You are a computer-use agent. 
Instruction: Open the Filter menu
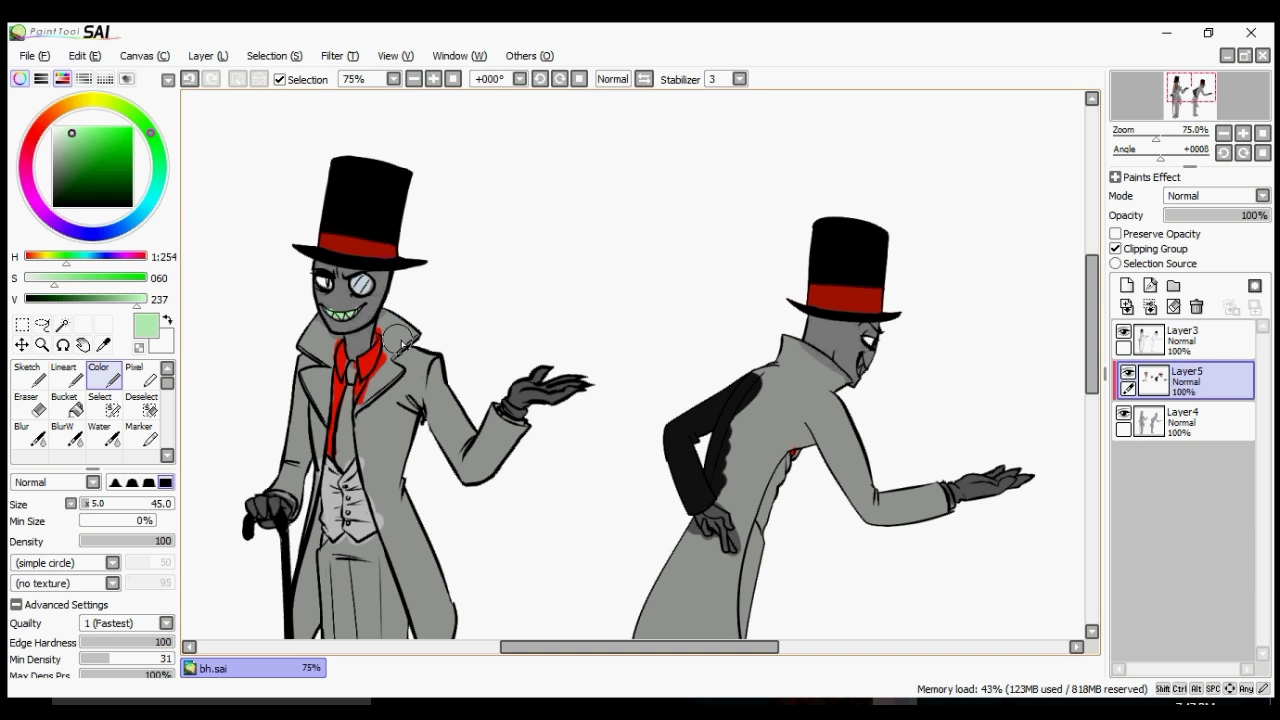pos(339,56)
